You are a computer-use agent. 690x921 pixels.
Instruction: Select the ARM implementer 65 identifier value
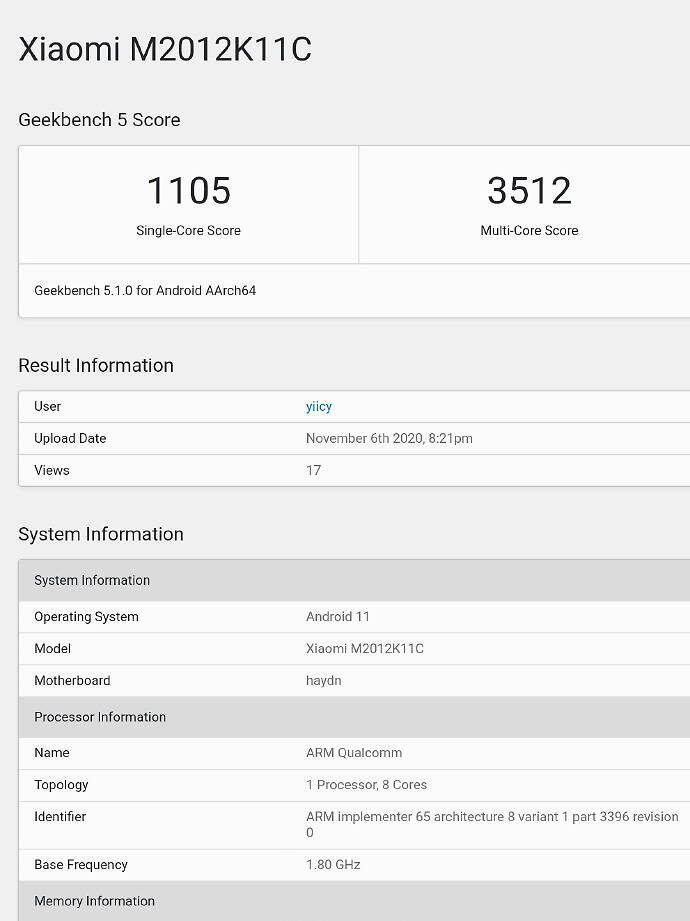click(x=492, y=824)
